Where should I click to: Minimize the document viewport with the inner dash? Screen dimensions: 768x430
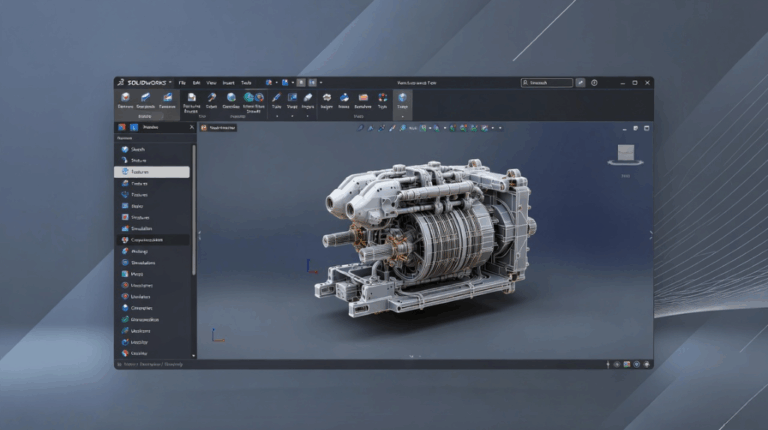(x=624, y=128)
